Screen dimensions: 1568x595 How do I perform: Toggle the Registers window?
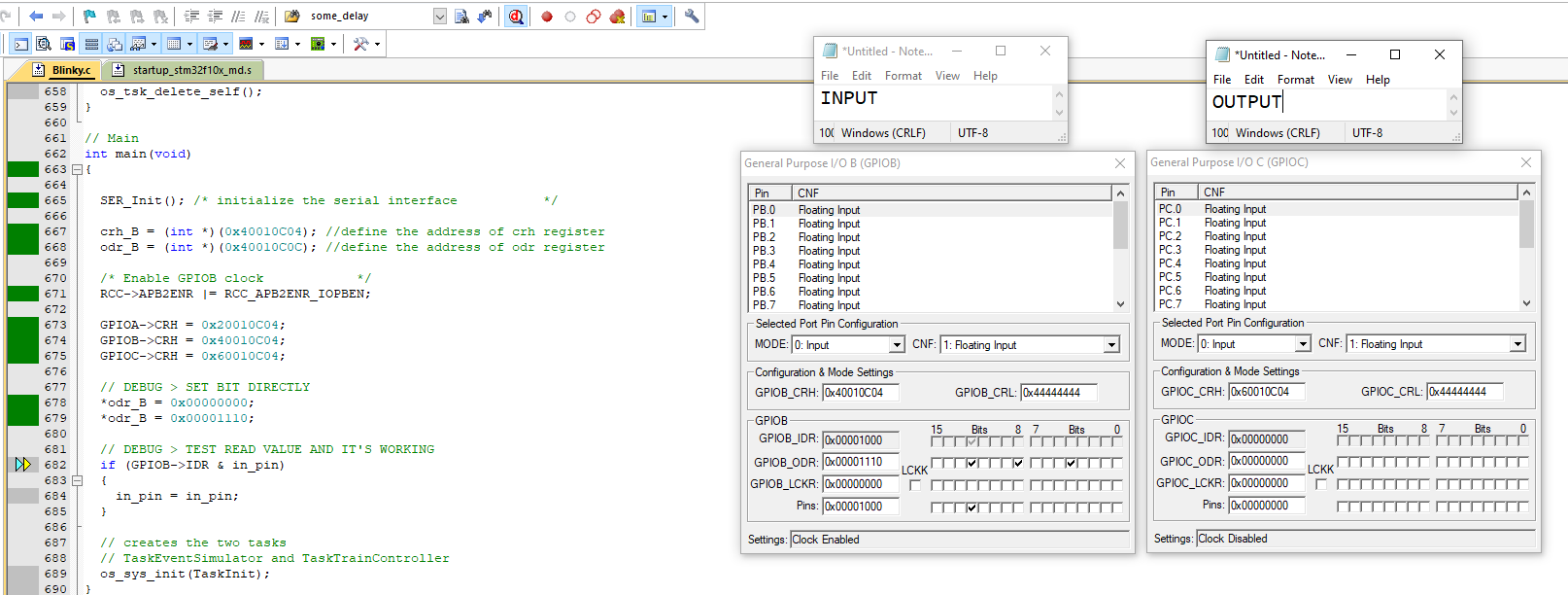pyautogui.click(x=91, y=44)
